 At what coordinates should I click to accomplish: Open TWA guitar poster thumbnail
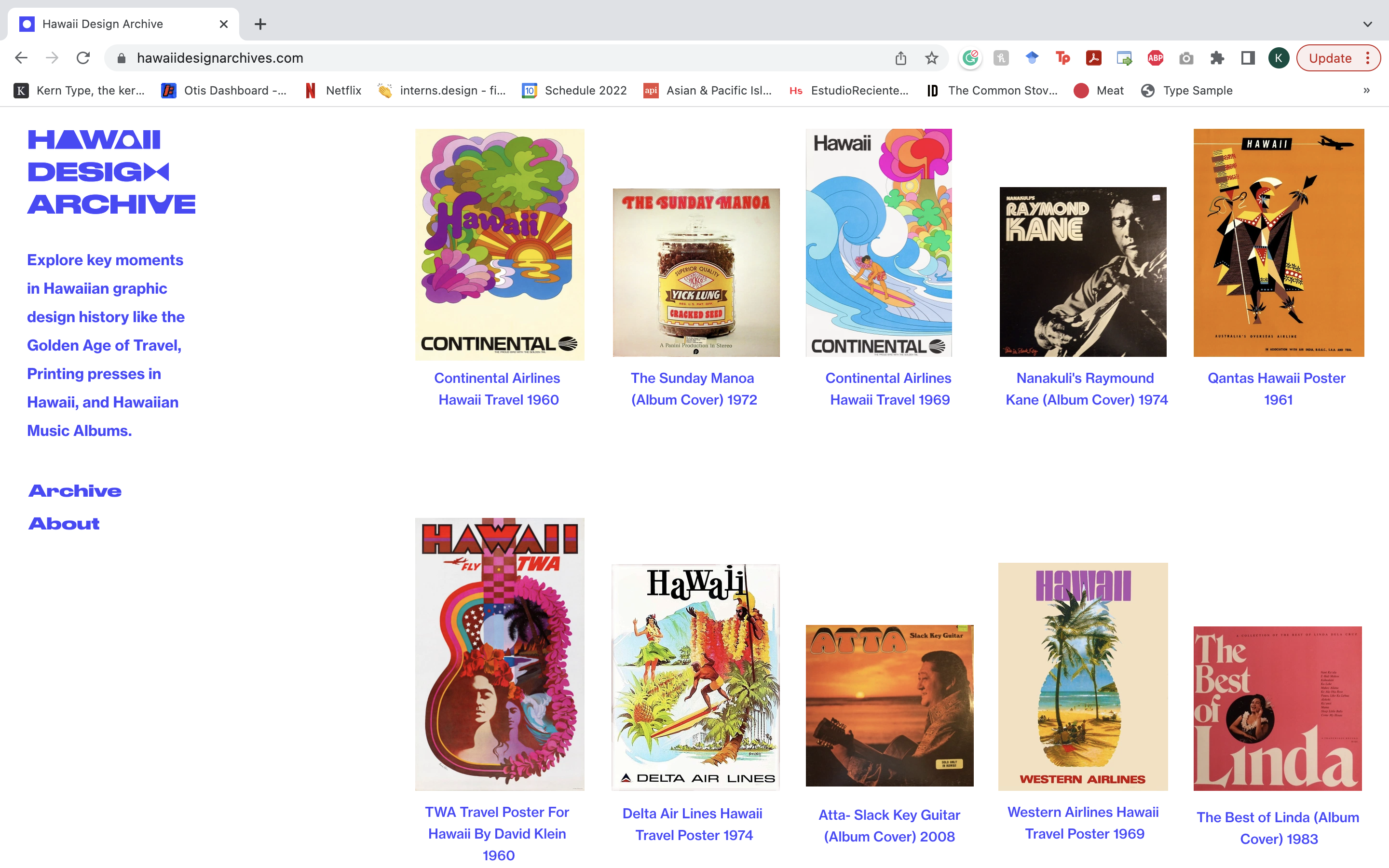(x=500, y=654)
